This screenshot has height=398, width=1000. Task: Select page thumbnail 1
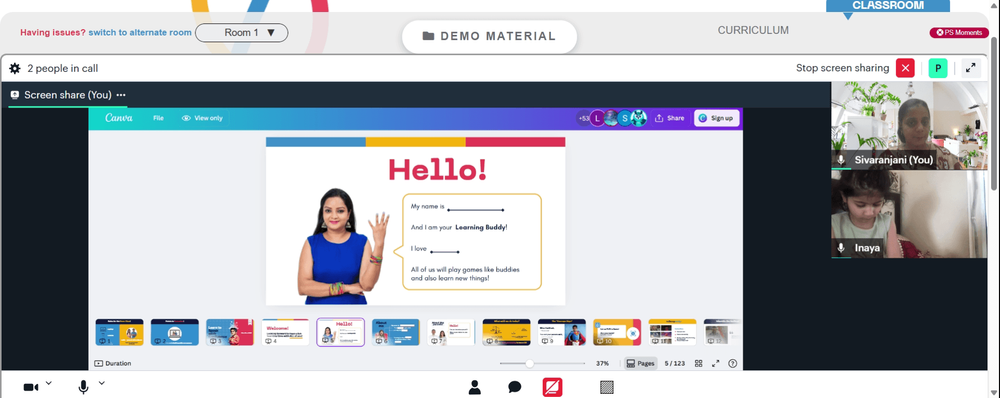point(119,332)
